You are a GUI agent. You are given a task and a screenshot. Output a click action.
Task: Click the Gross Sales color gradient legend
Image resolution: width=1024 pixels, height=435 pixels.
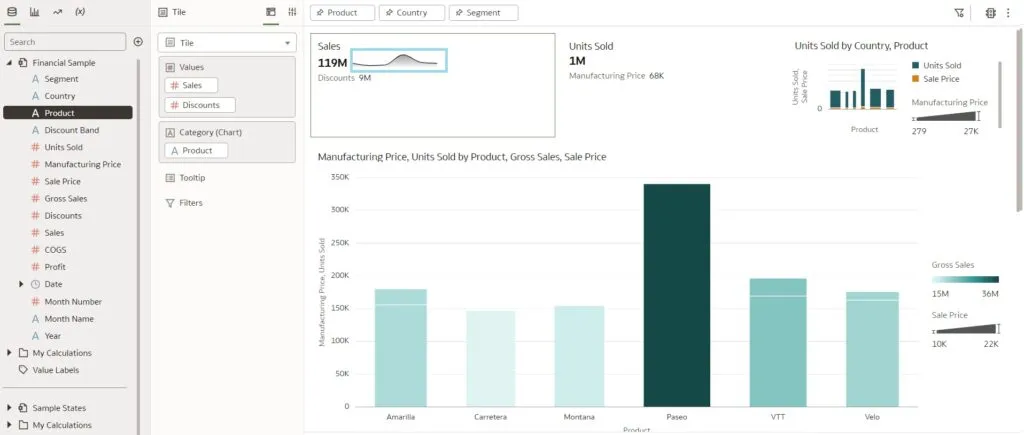point(964,279)
